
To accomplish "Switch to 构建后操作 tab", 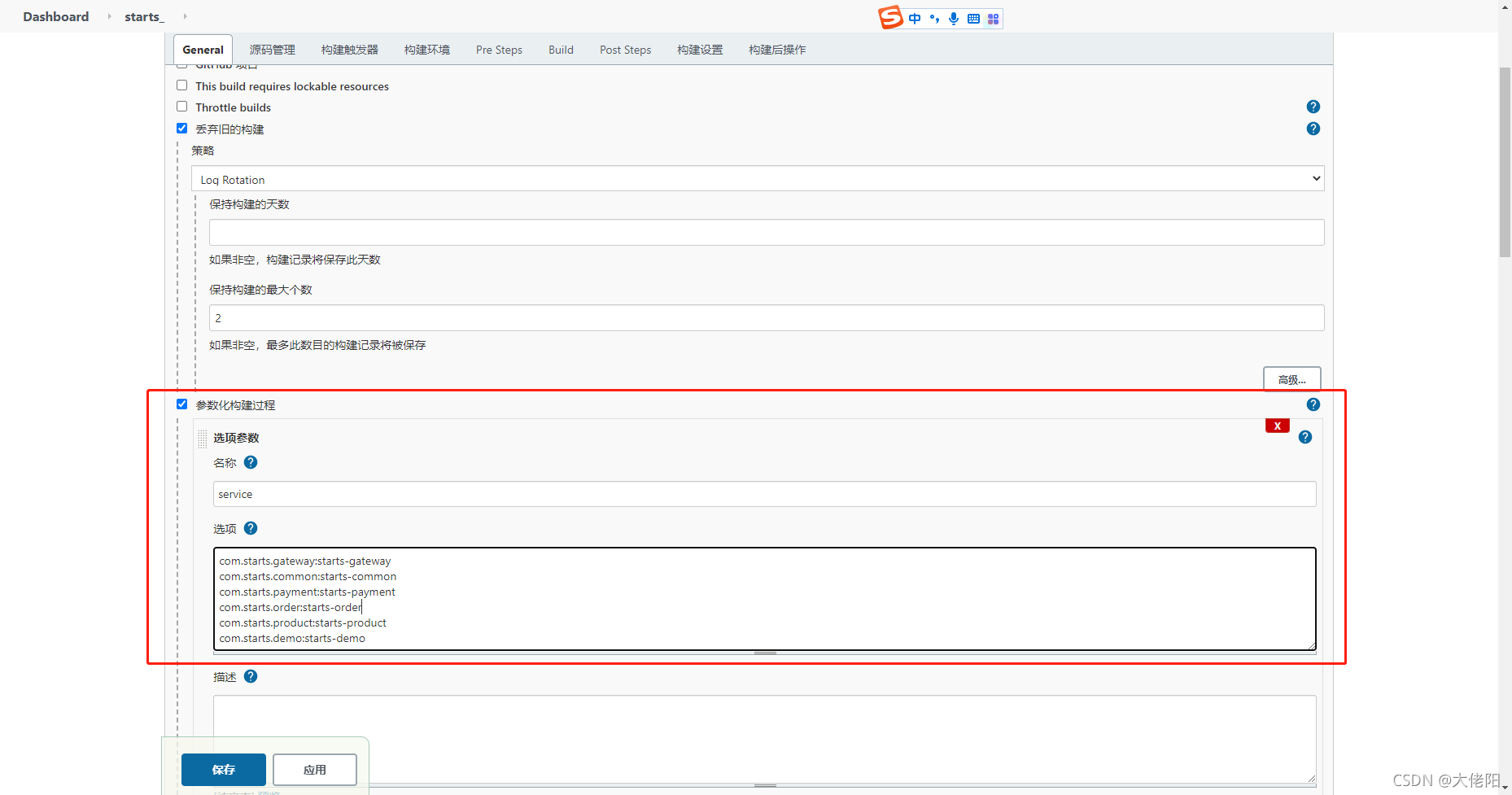I will pyautogui.click(x=777, y=50).
